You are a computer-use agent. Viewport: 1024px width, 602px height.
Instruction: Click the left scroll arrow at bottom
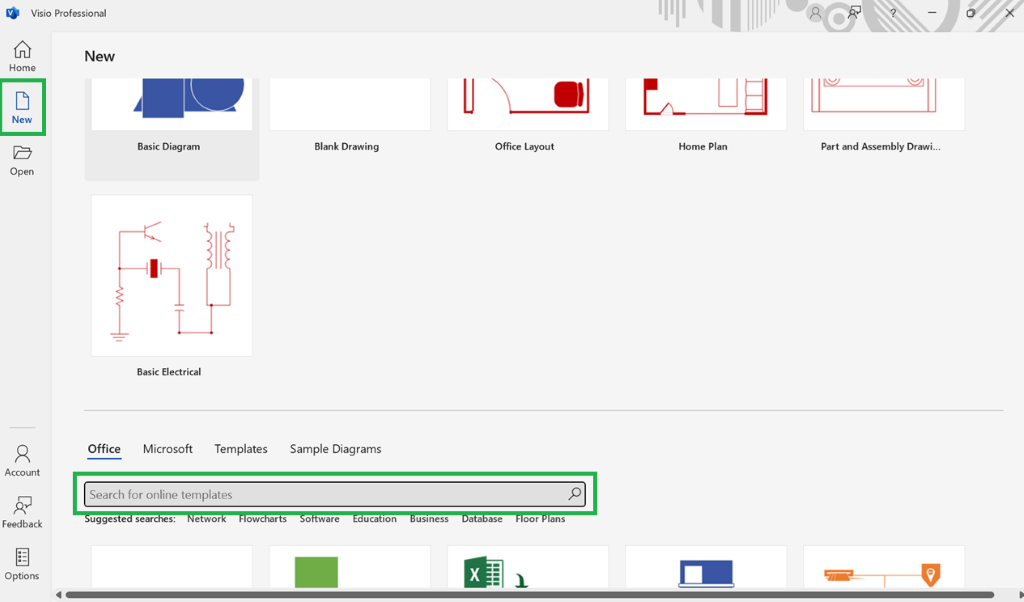[59, 595]
